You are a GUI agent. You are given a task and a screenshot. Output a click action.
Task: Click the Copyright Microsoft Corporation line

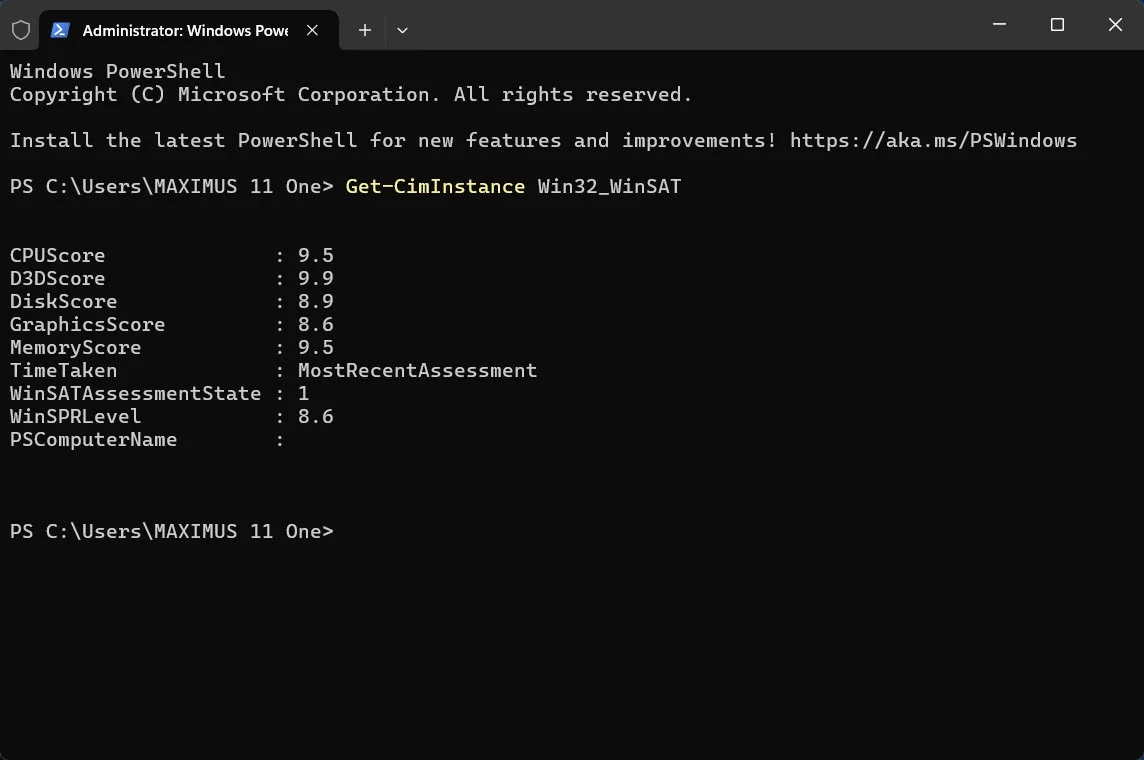pyautogui.click(x=350, y=95)
